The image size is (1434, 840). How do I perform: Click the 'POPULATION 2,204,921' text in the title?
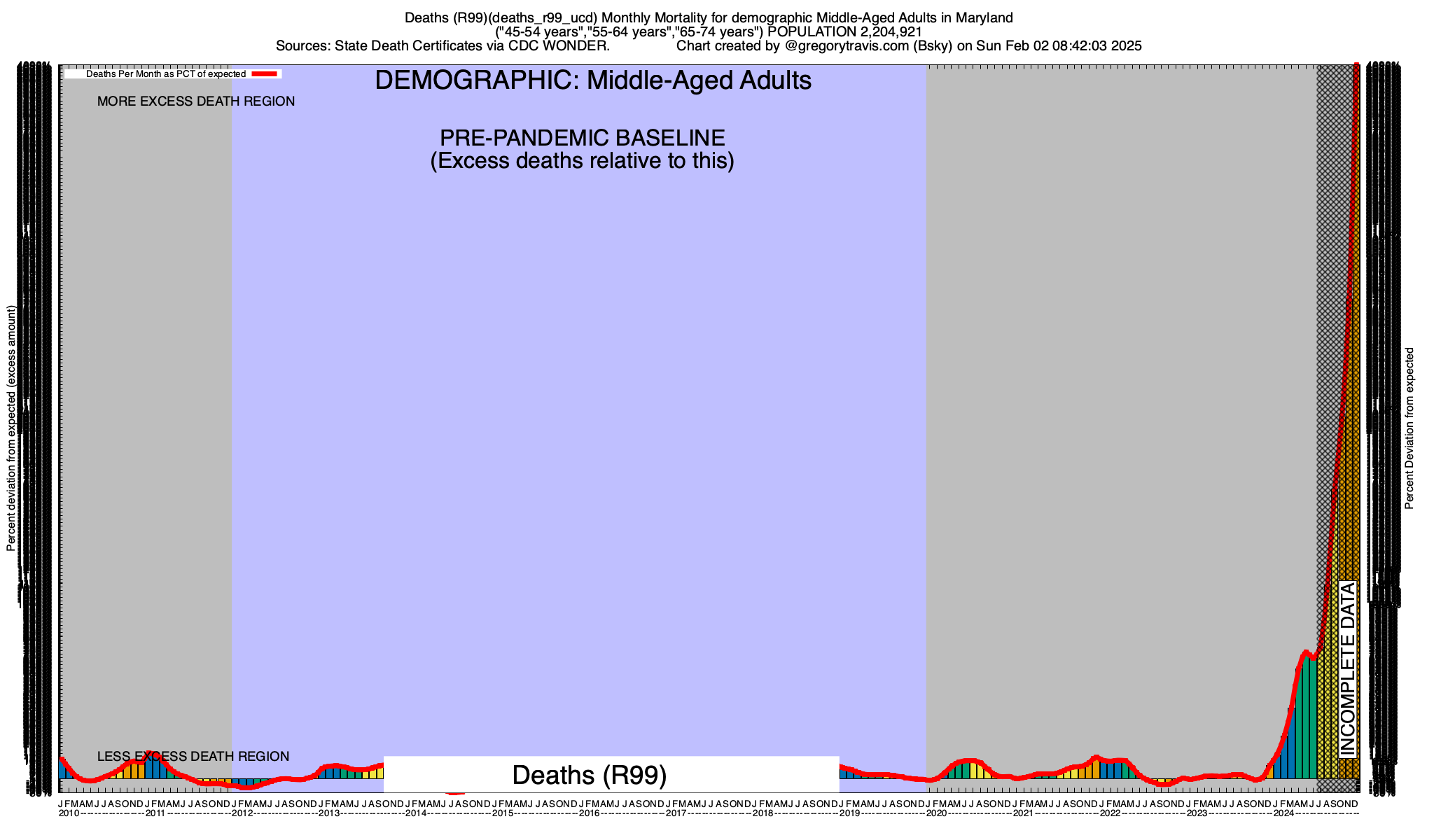tap(844, 32)
